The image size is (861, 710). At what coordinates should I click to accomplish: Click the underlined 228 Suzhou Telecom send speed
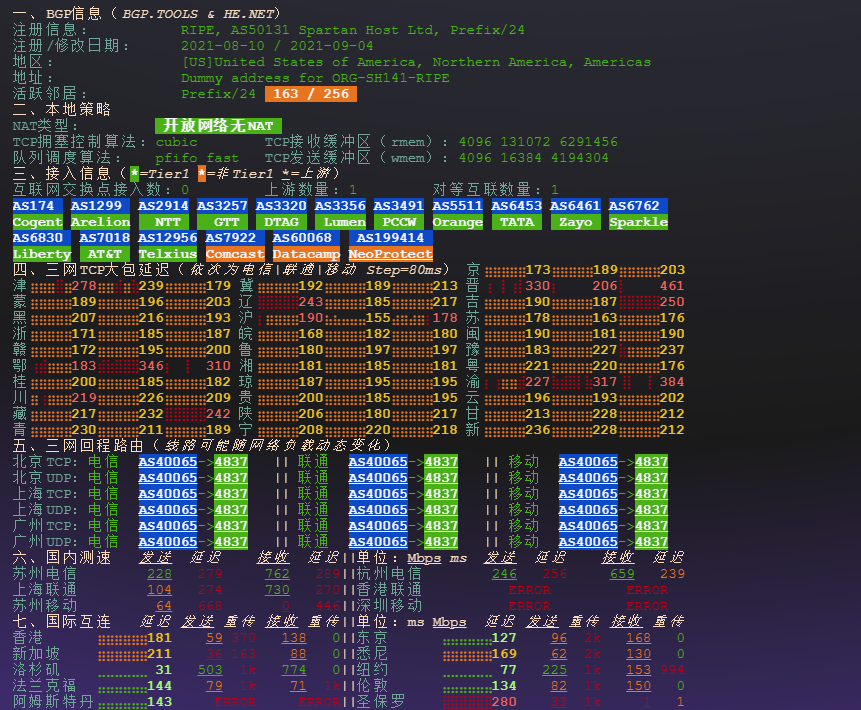pyautogui.click(x=159, y=574)
